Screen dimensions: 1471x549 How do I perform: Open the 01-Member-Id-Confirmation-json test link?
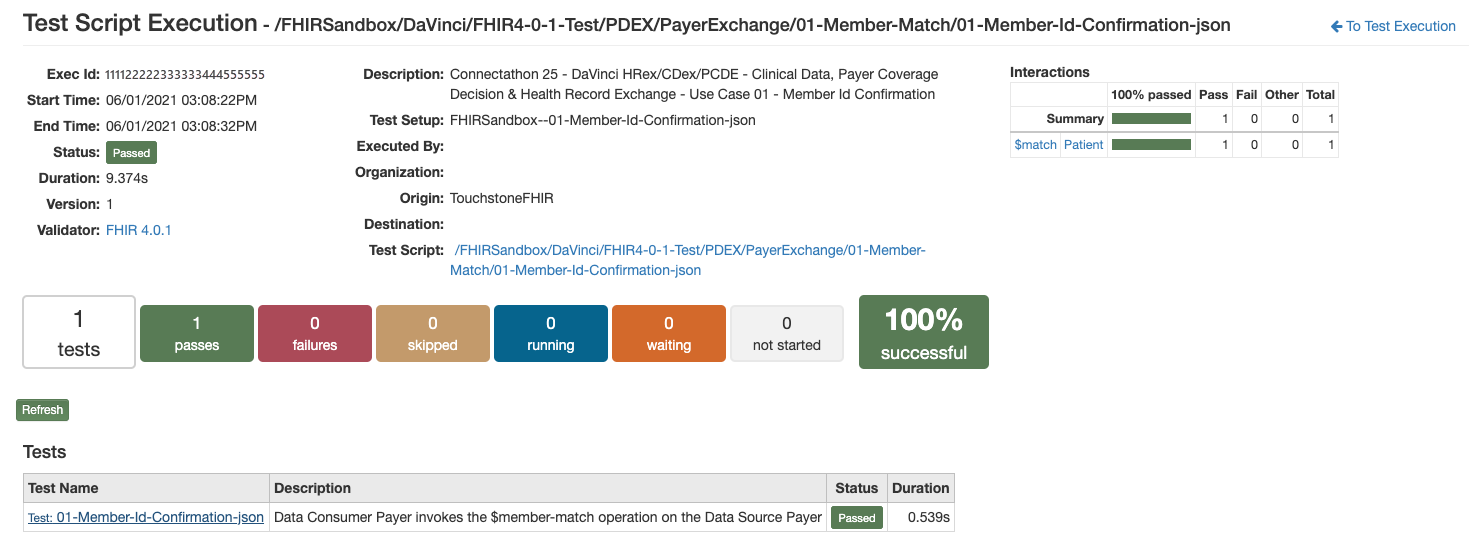146,517
